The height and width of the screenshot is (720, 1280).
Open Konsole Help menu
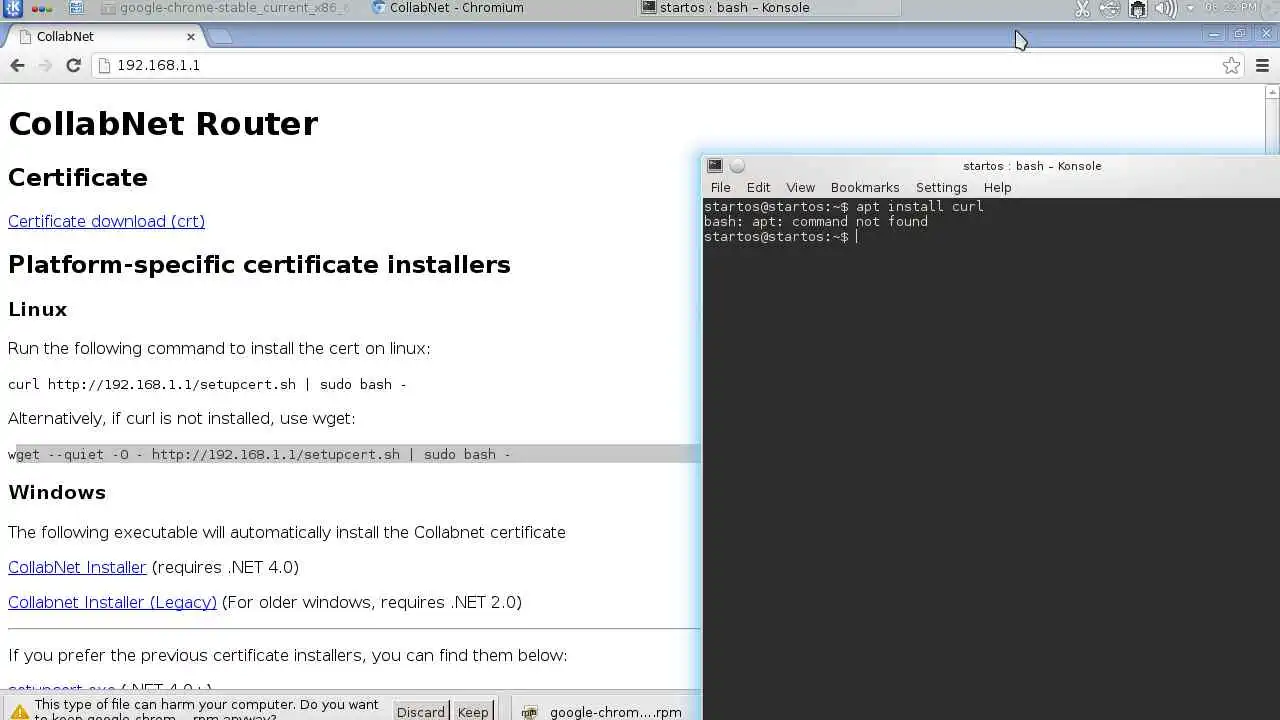997,187
